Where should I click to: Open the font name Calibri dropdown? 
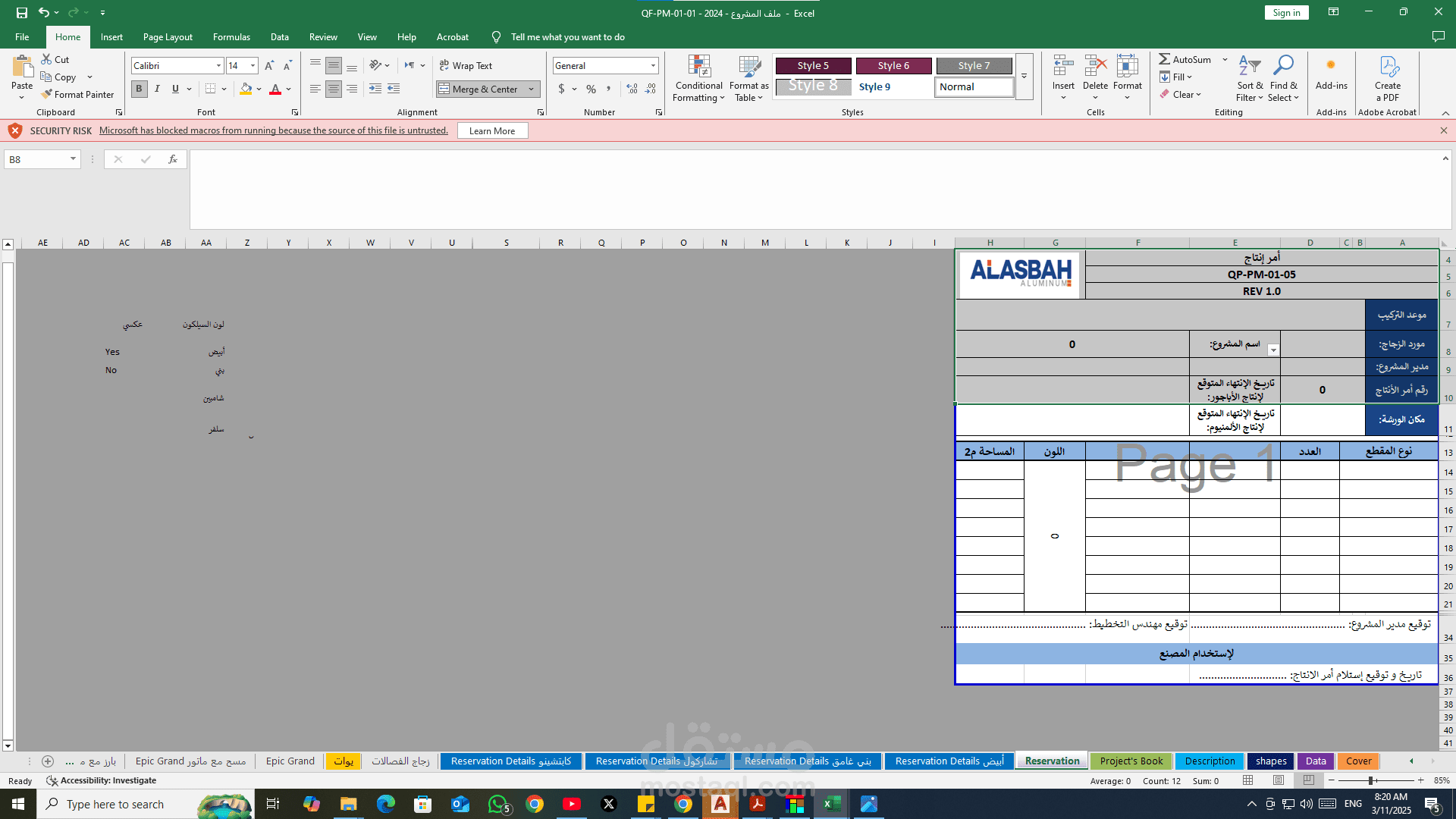218,66
